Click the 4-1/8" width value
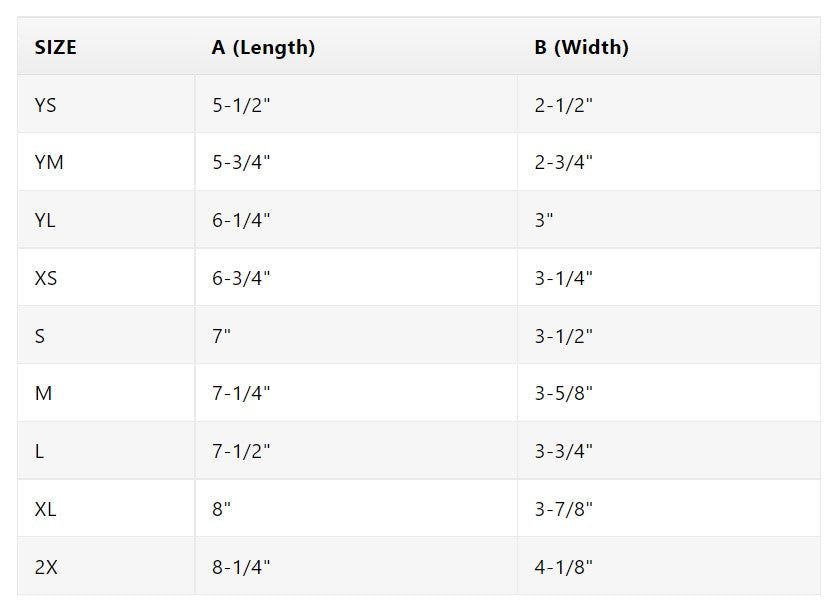837x611 pixels. click(563, 567)
